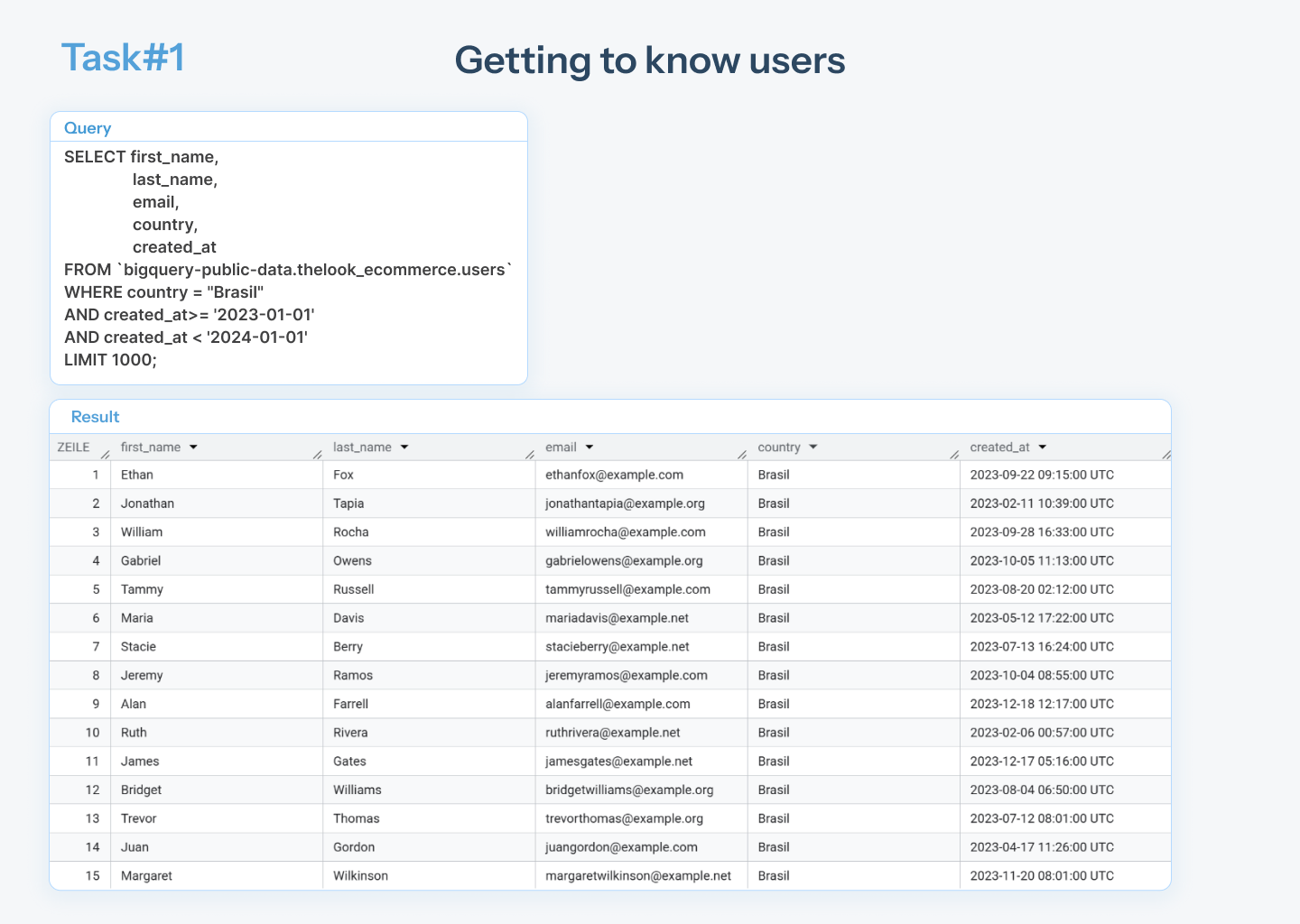Click the first_name column resize handle
1300x924 pixels.
point(318,455)
